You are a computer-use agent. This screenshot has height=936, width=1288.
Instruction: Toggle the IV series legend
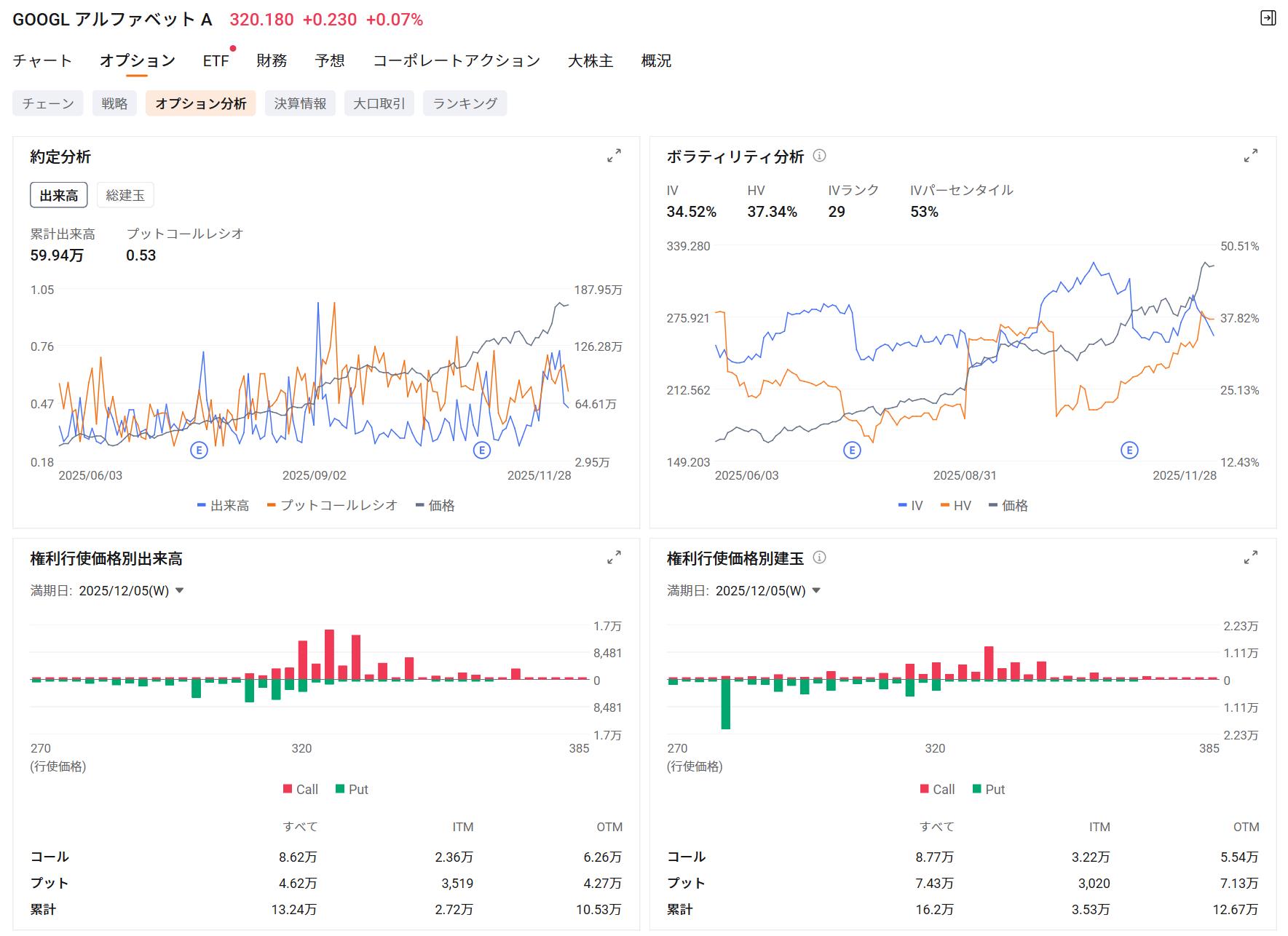point(911,505)
